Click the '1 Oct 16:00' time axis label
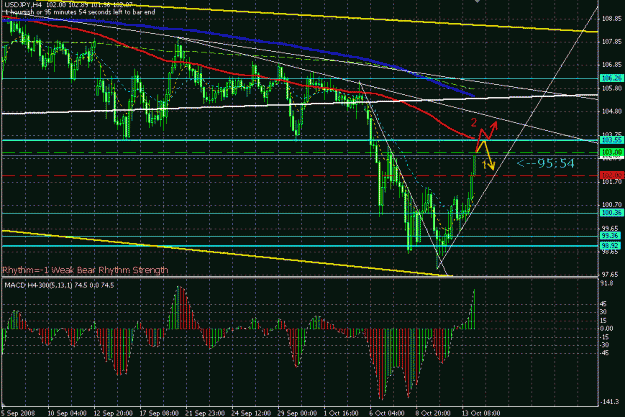 [x=342, y=413]
